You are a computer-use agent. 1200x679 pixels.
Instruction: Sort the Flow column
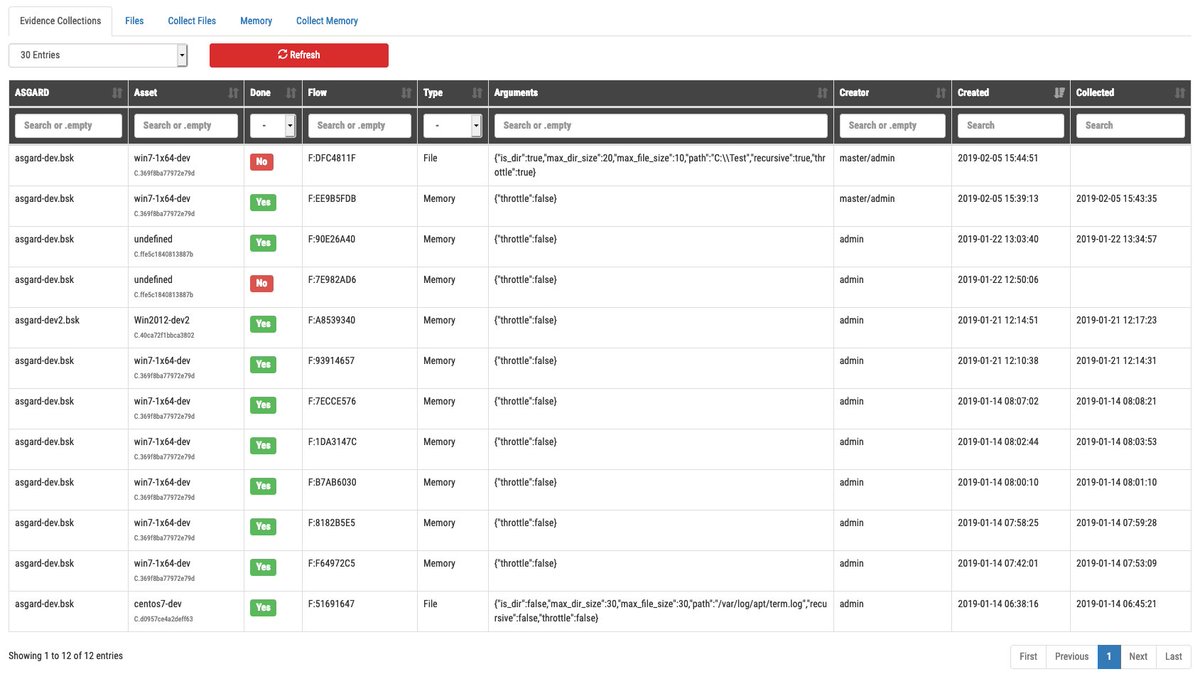click(405, 92)
